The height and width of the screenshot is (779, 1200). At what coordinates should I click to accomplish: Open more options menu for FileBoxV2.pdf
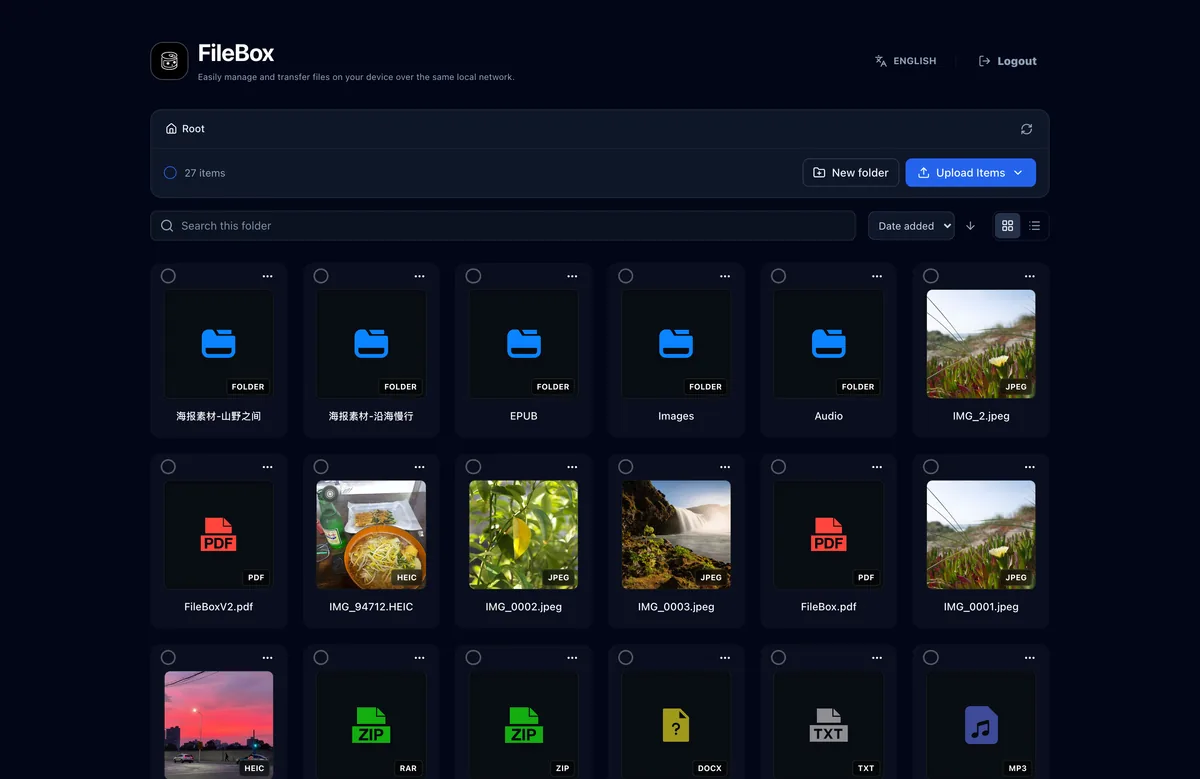pyautogui.click(x=267, y=467)
